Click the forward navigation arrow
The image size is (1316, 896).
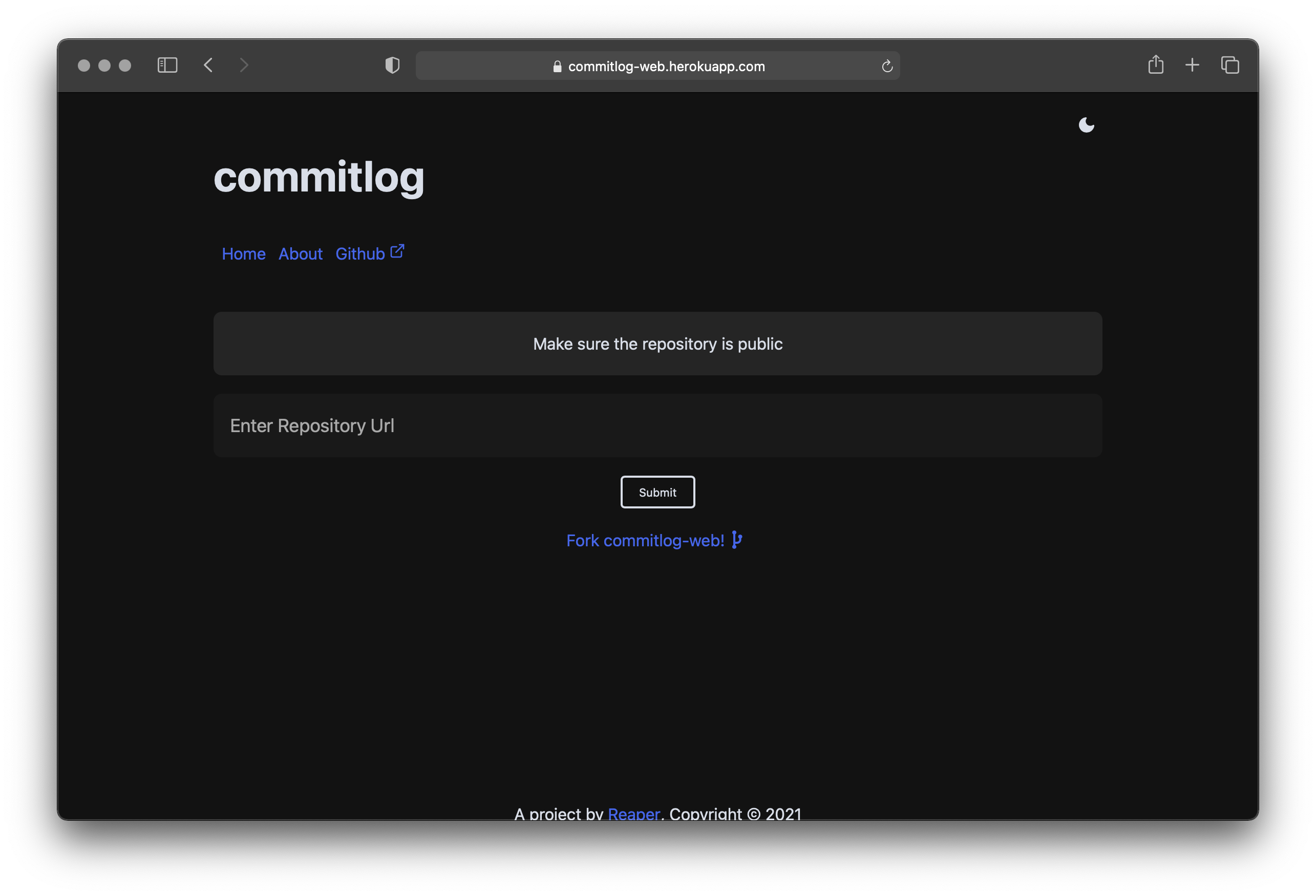[244, 65]
